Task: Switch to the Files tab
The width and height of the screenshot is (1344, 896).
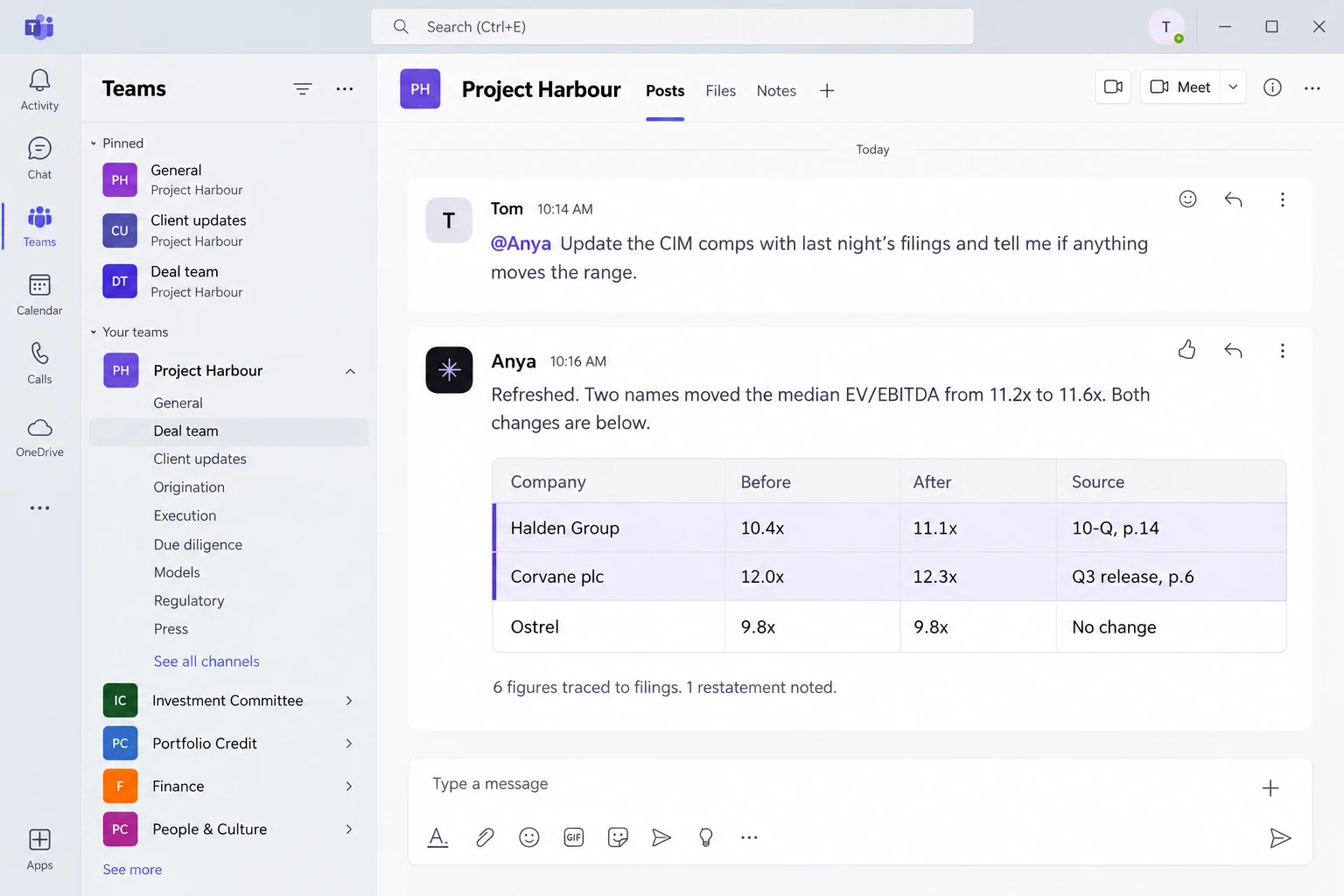Action: (721, 90)
